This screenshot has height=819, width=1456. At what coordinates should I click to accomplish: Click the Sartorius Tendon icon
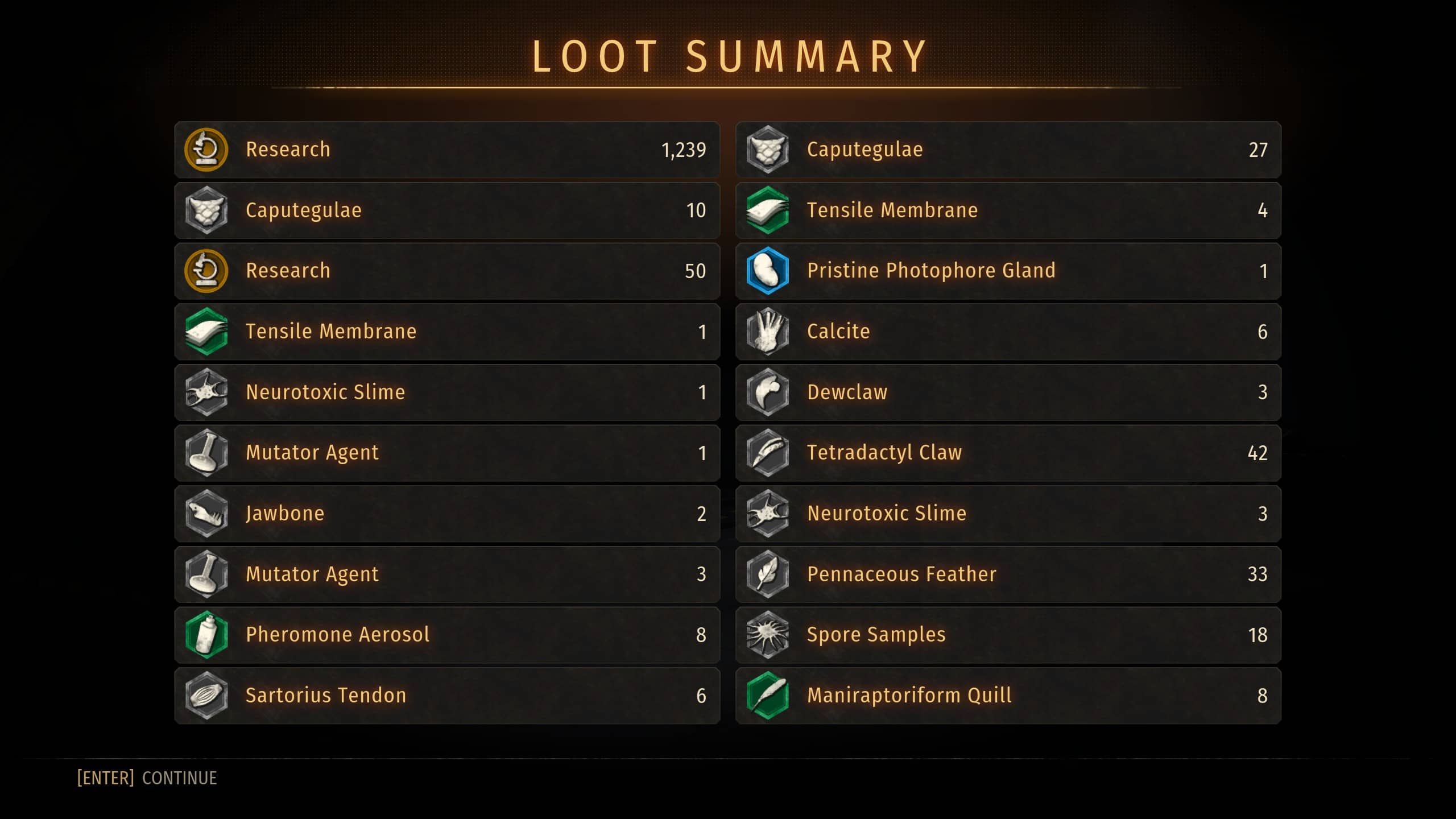[206, 696]
